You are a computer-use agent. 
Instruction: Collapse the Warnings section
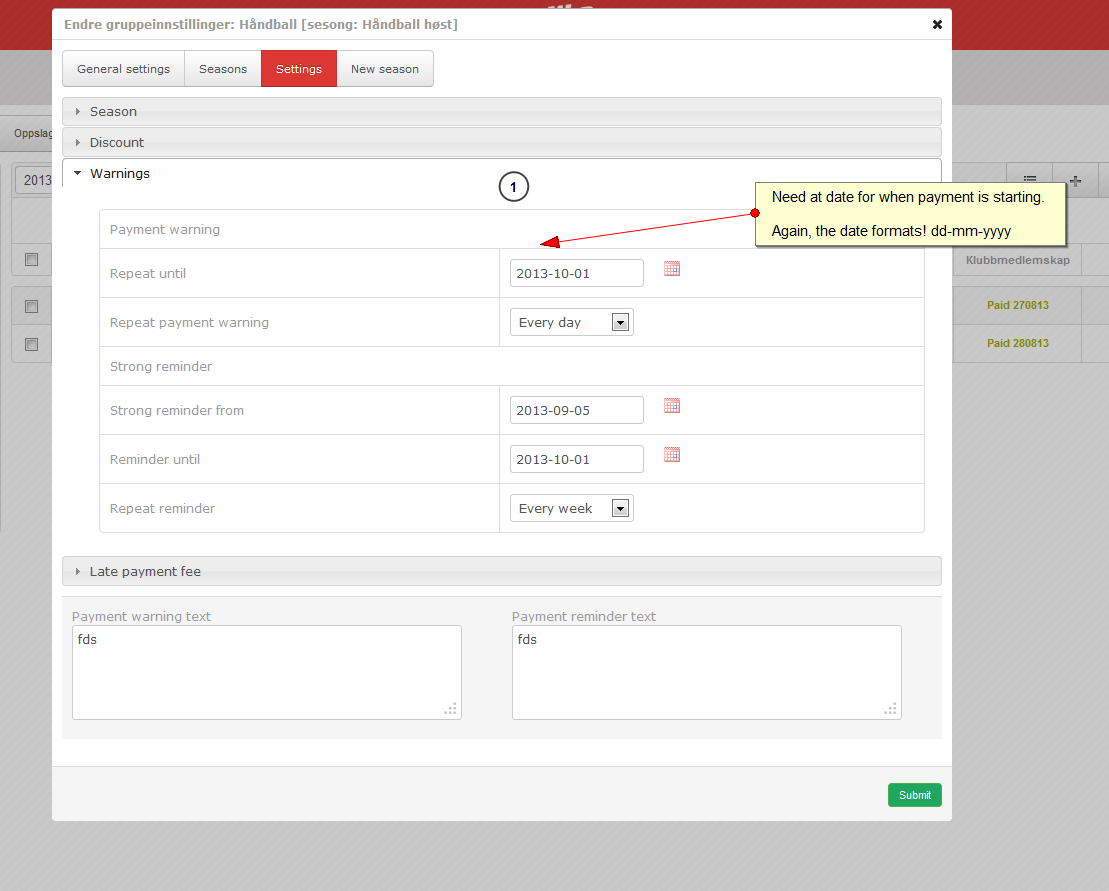point(119,173)
